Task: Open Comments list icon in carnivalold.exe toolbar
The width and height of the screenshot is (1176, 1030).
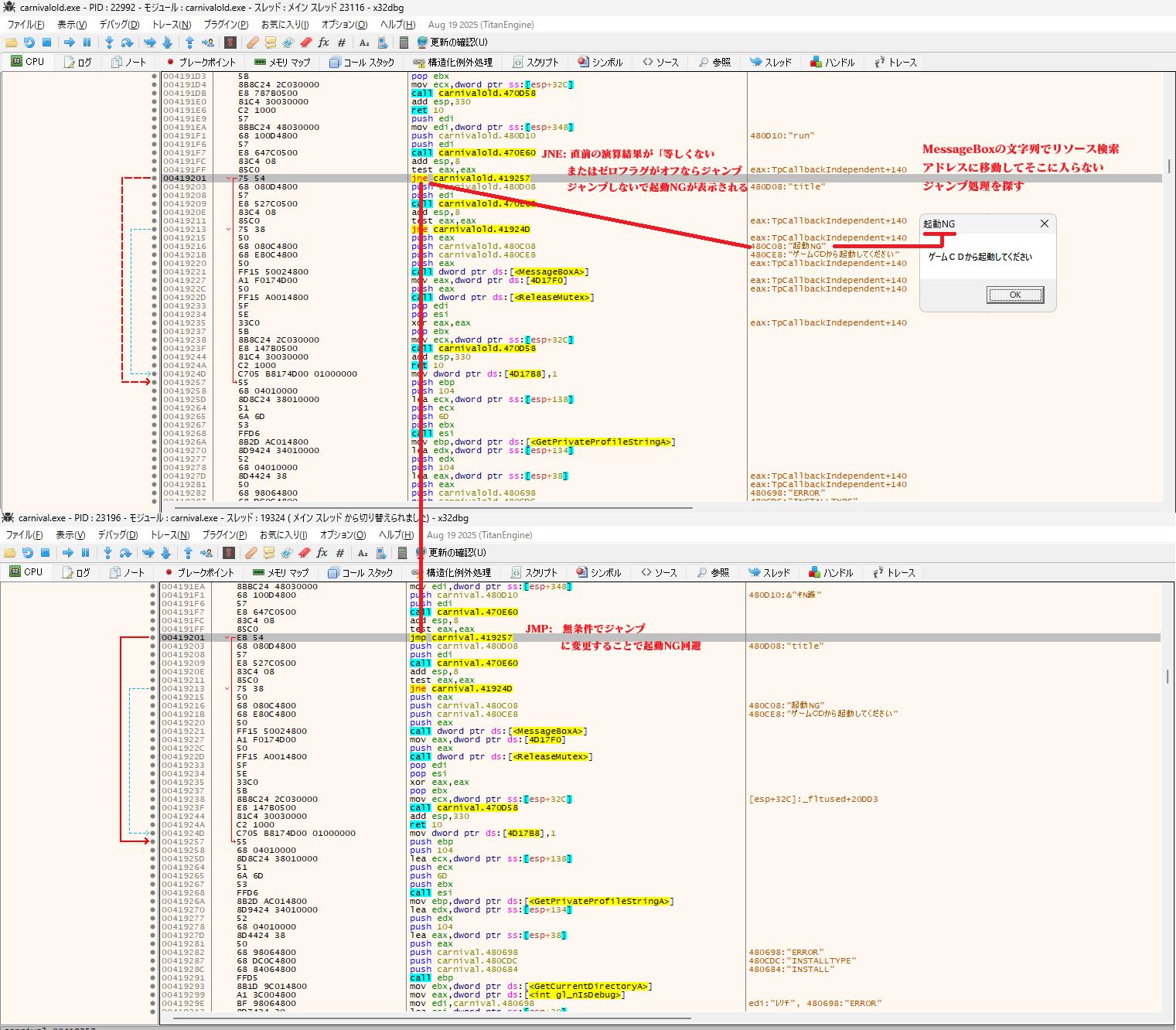Action: [271, 43]
